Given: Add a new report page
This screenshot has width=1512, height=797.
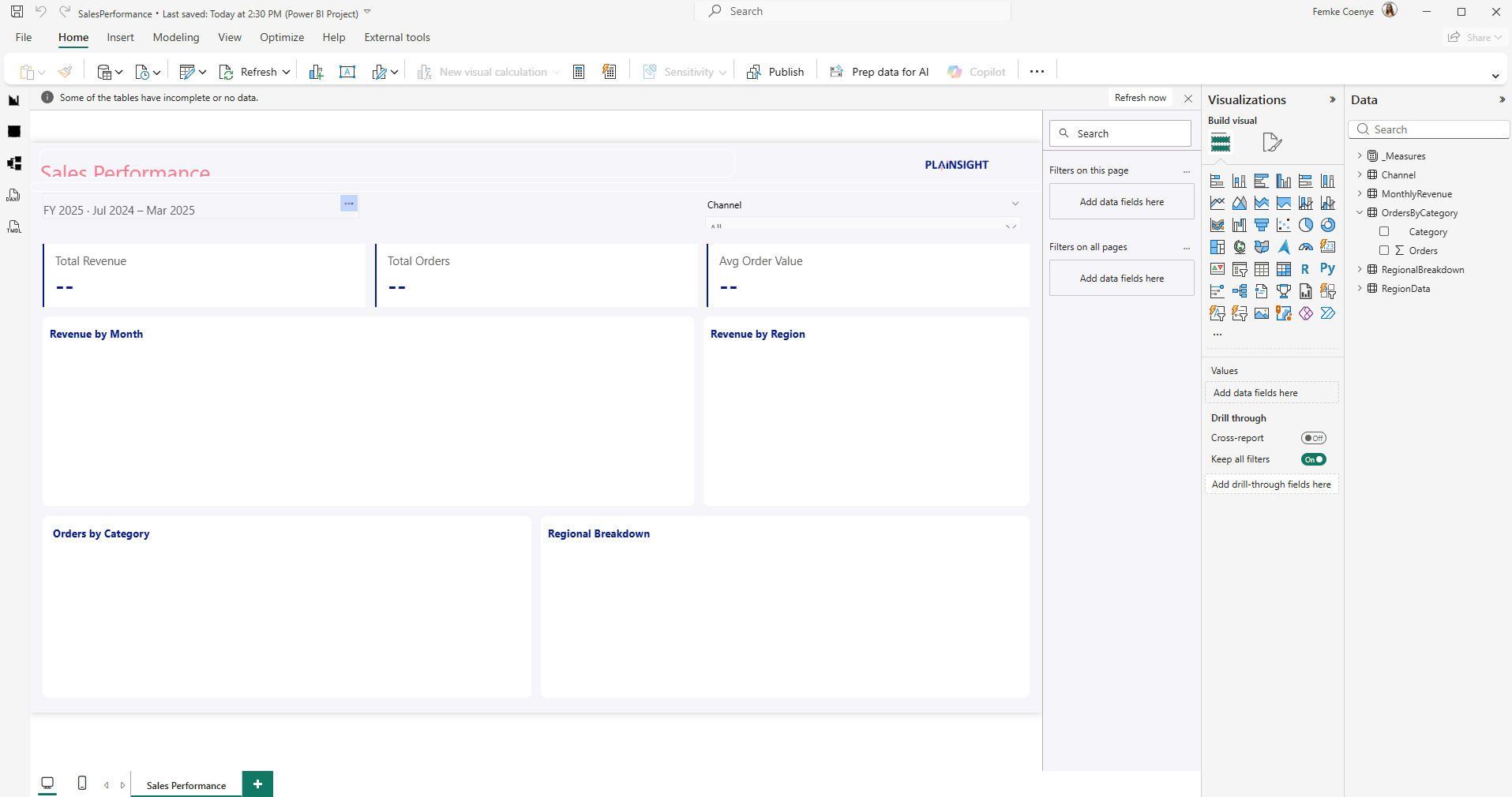Looking at the screenshot, I should pos(257,784).
